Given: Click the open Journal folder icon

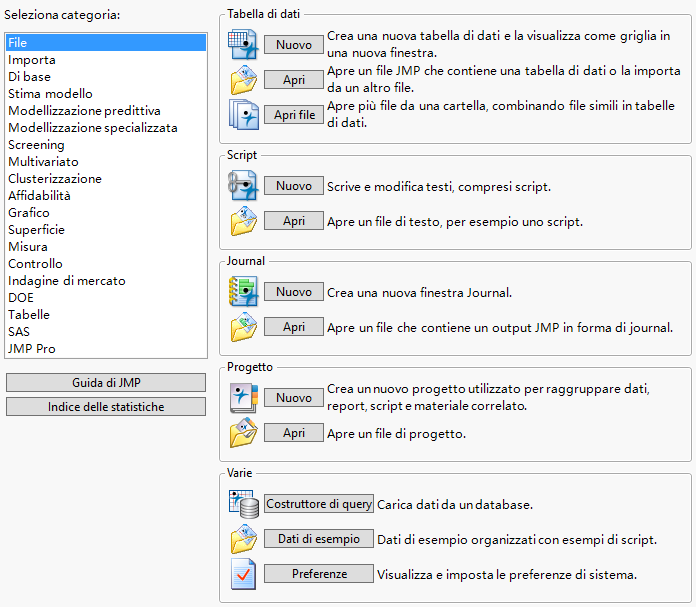Looking at the screenshot, I should tap(243, 327).
